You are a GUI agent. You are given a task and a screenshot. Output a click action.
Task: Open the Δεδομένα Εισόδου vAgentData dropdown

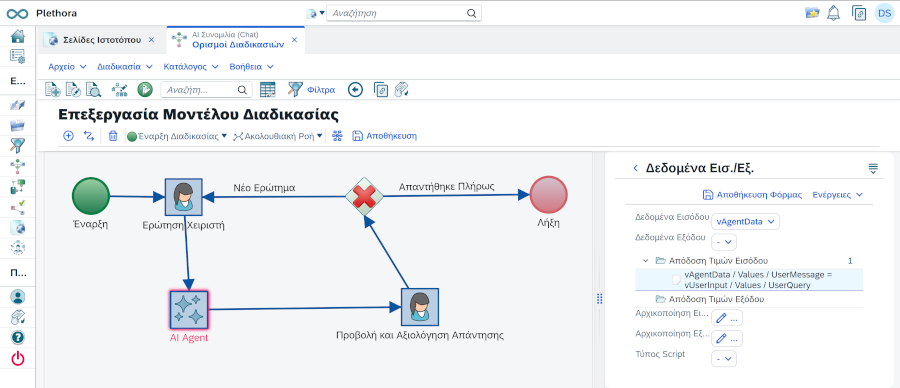pos(745,222)
